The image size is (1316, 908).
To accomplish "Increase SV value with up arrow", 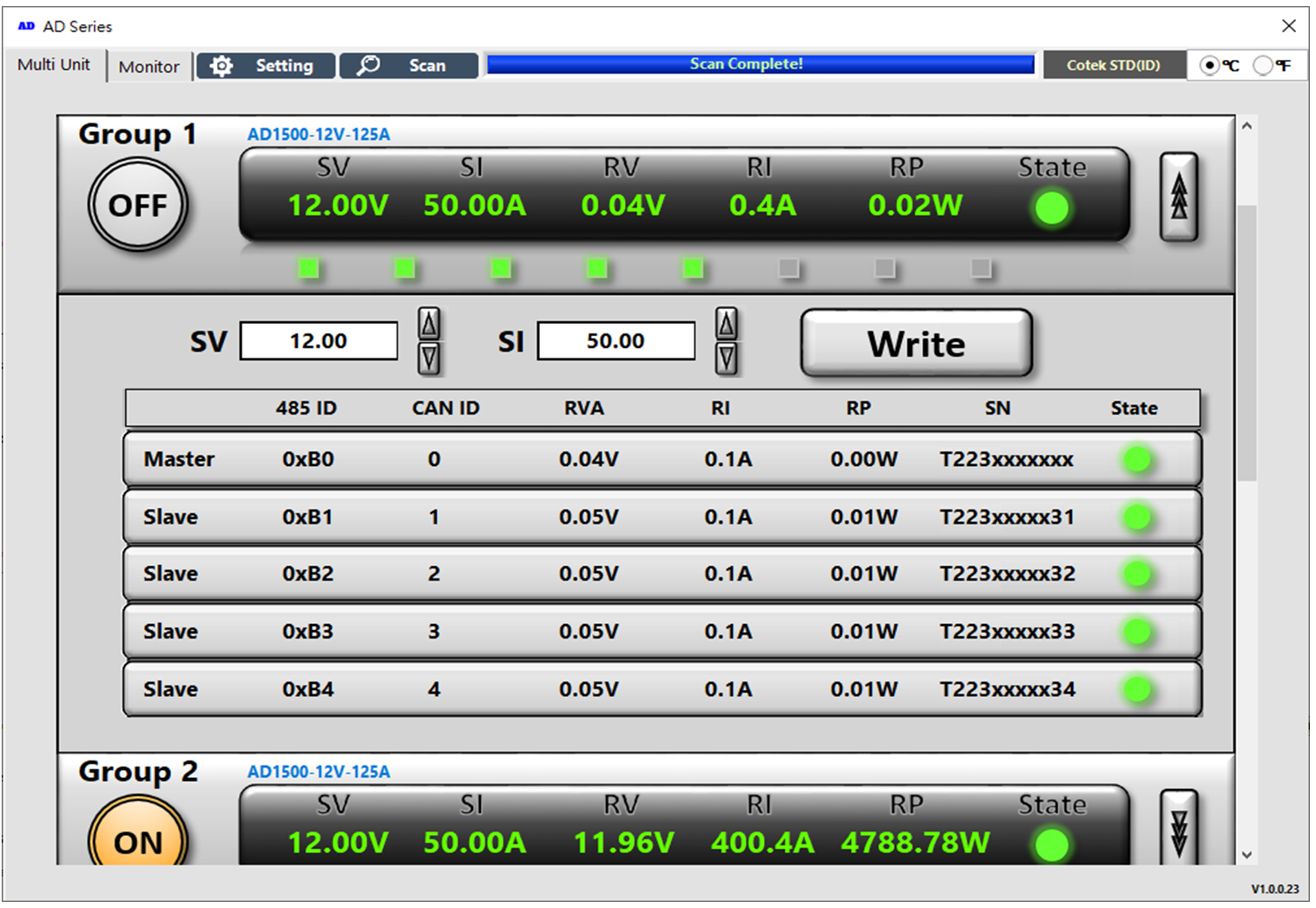I will point(429,324).
